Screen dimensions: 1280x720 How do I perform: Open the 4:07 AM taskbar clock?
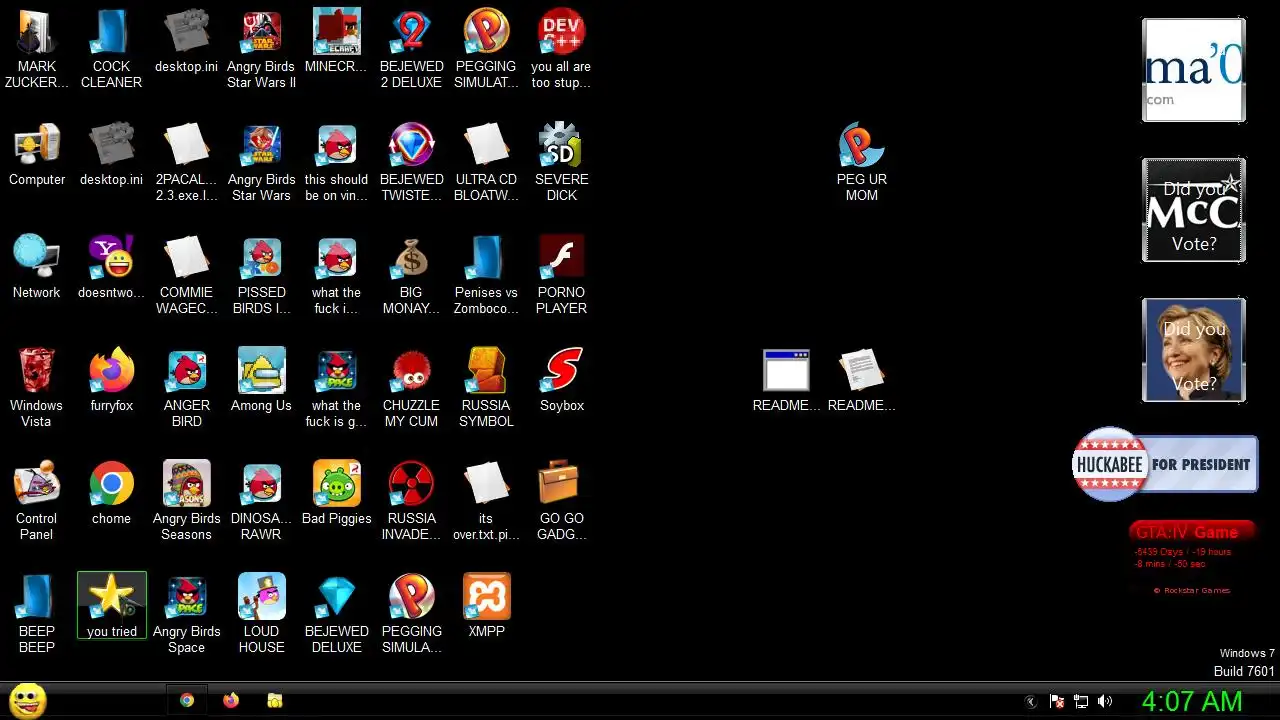click(1191, 702)
